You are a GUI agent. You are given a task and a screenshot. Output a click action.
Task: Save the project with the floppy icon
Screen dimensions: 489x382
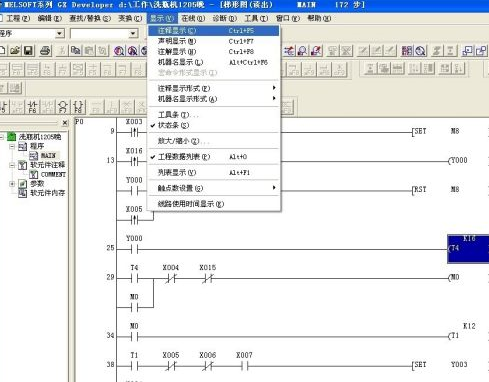point(28,51)
